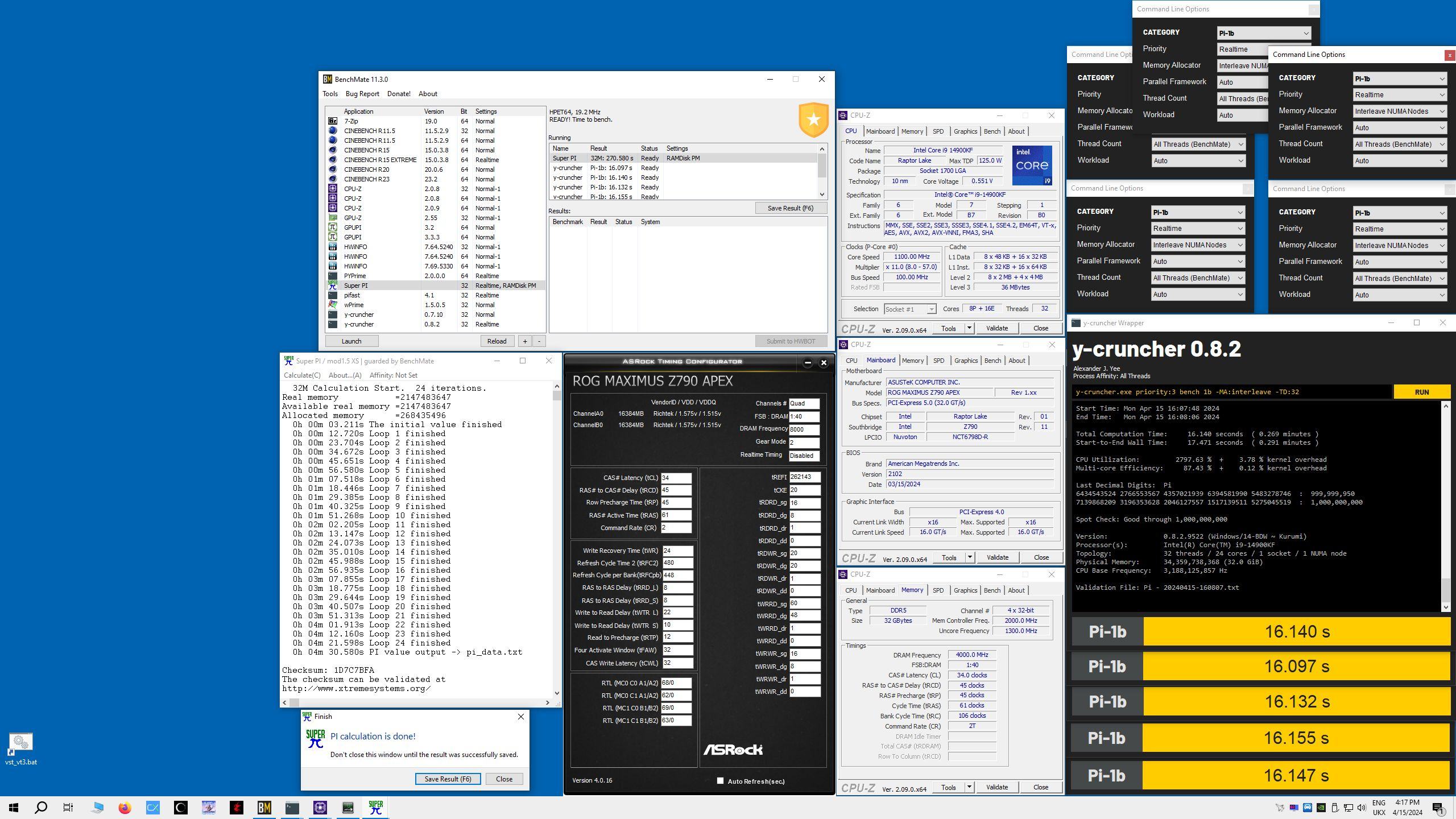Open Parallel Framework dropdown in bottom-left Command Line Options
Screen dimensions: 1456x819
[x=1198, y=262]
